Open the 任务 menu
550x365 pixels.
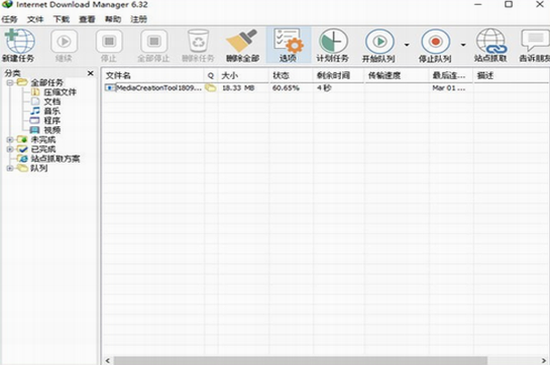9,19
